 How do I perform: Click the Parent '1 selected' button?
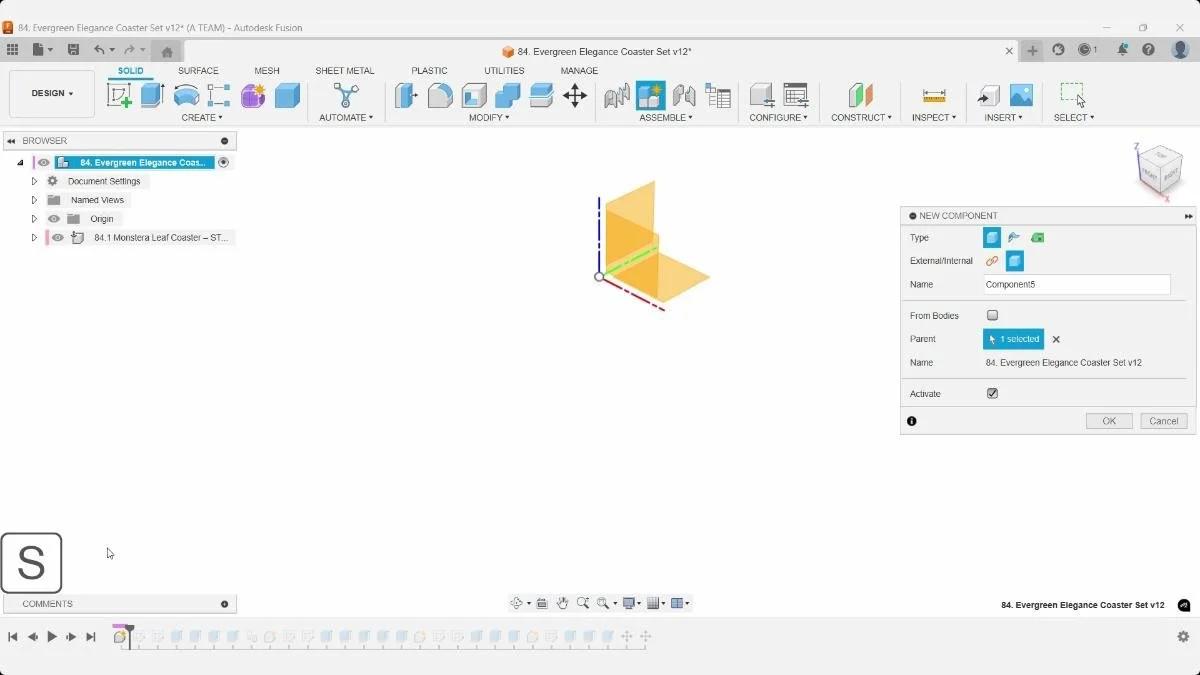(x=1013, y=339)
